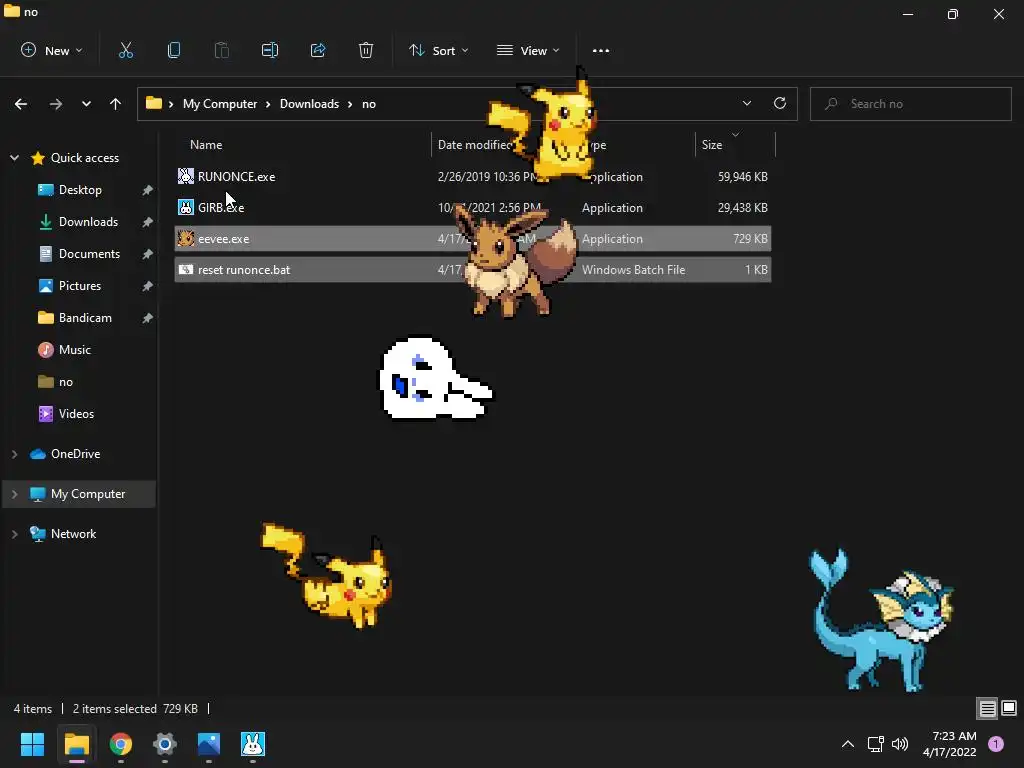Expand the OneDrive tree node
The width and height of the screenshot is (1024, 768).
pyautogui.click(x=14, y=454)
